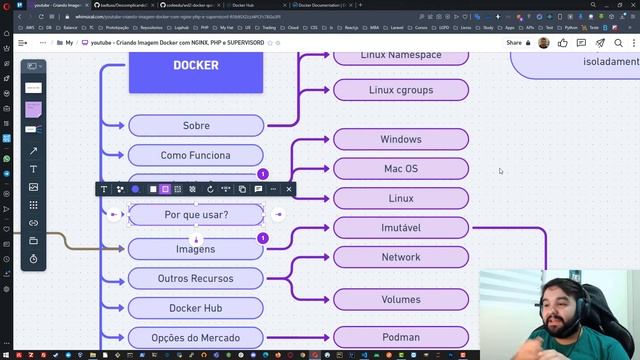Viewport: 640px width, 360px height.
Task: Click the thumbs up like icon
Action: [562, 43]
